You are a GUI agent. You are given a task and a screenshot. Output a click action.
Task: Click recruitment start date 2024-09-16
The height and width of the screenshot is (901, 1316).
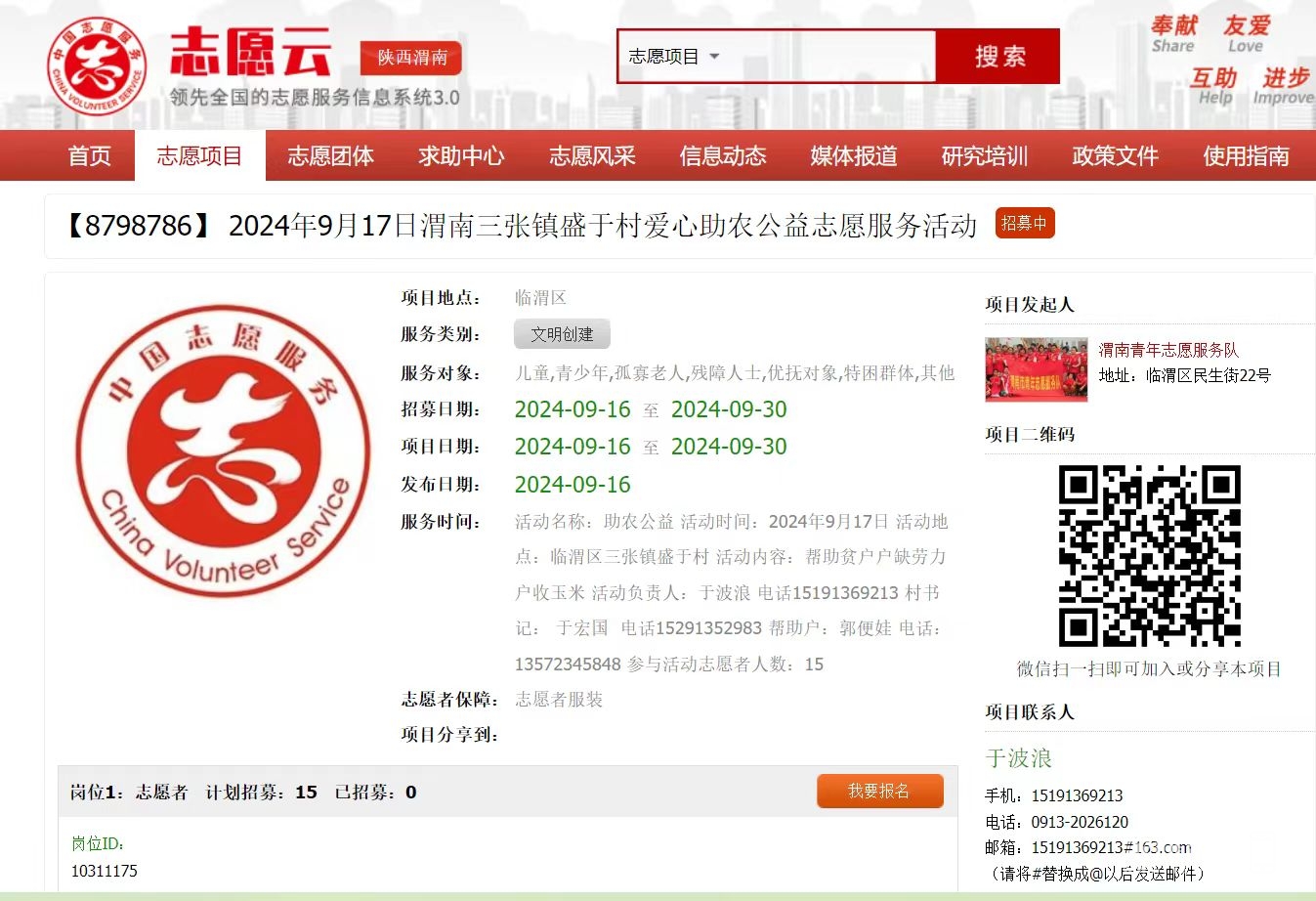(x=573, y=409)
